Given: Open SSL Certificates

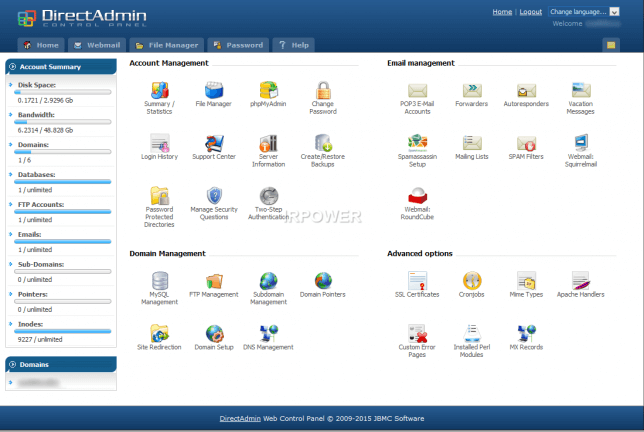Looking at the screenshot, I should coord(417,281).
